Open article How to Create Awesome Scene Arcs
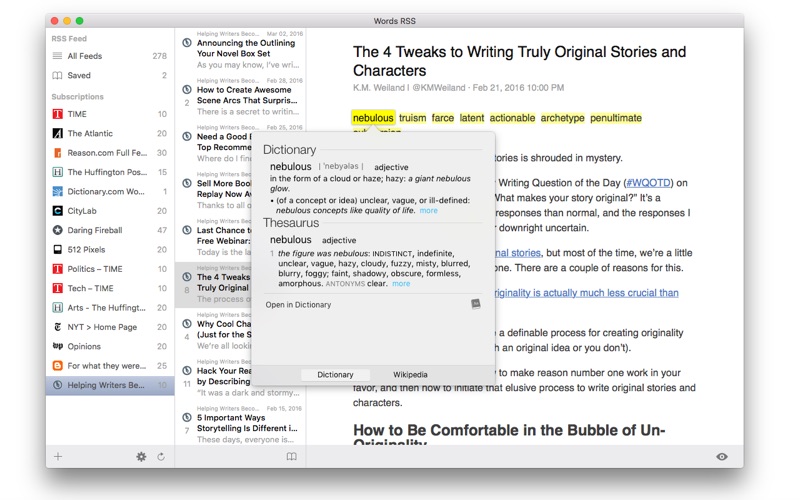Image resolution: width=800 pixels, height=500 pixels. [240, 98]
